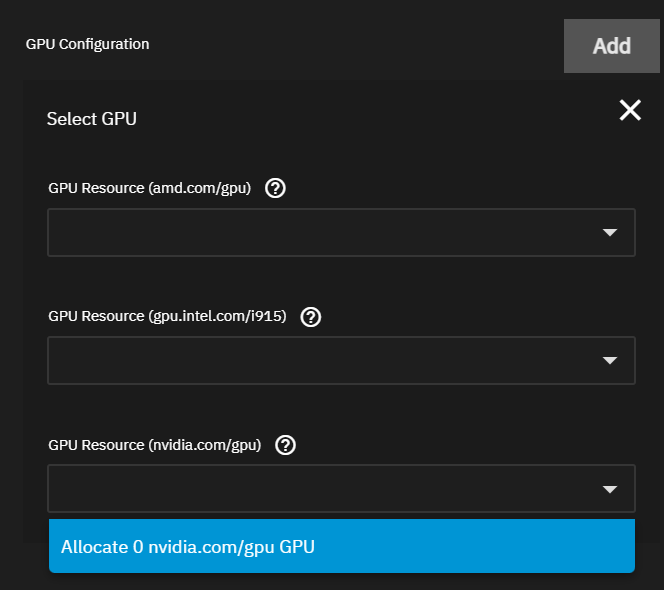This screenshot has height=590, width=664.
Task: Choose Allocate 0 nvidia.com/gpu GPU option
Action: pyautogui.click(x=342, y=546)
